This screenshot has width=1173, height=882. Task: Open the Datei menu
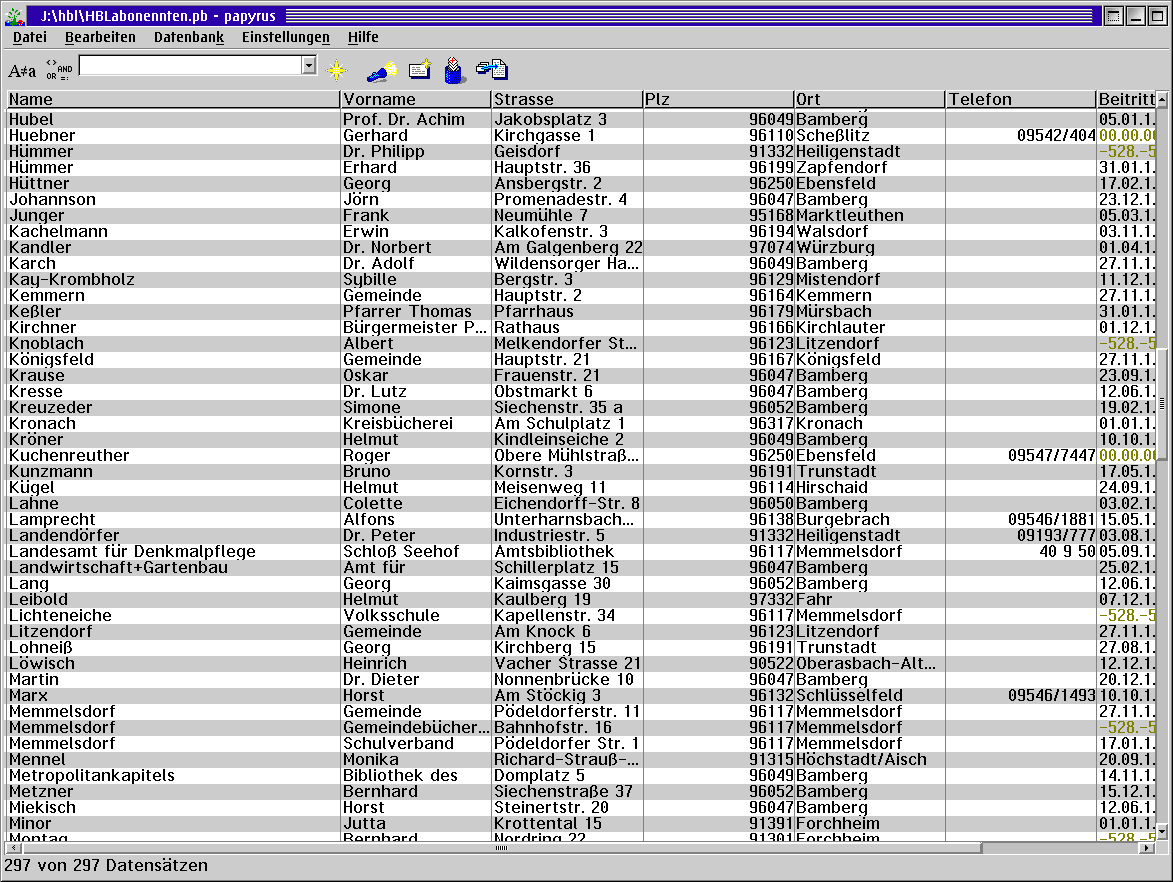(x=30, y=37)
